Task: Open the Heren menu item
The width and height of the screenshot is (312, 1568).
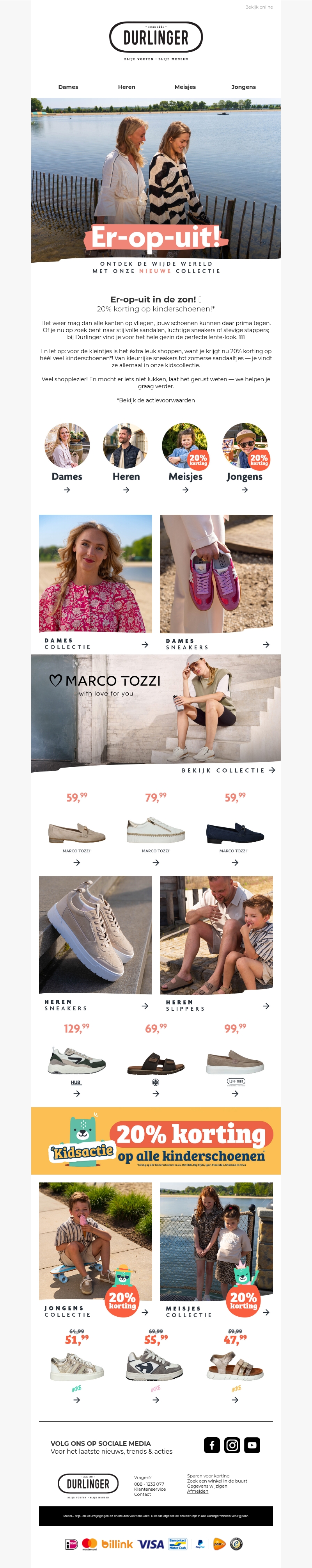Action: (126, 87)
